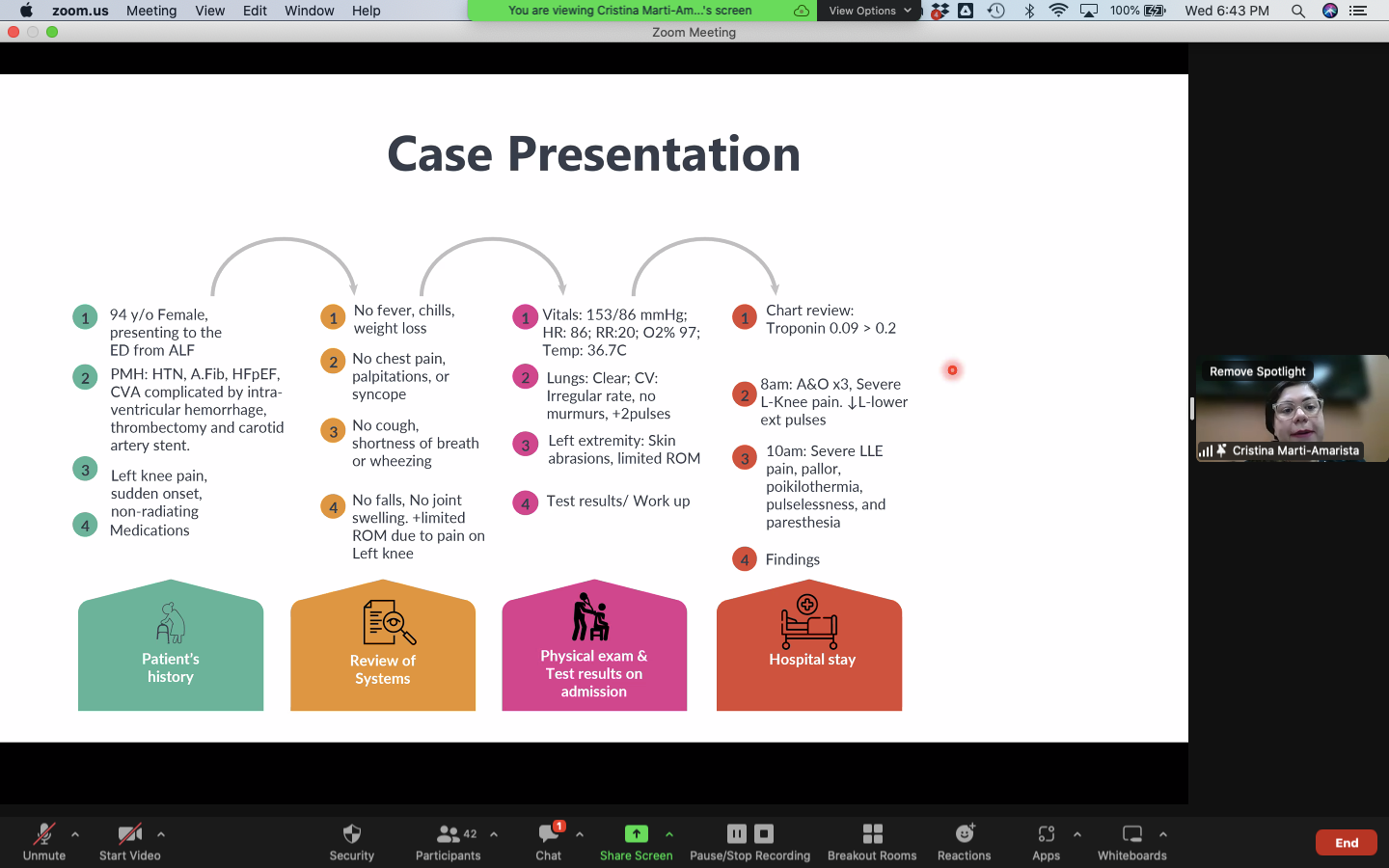Open the Time Machine menu bar icon
1389x868 pixels.
996,11
